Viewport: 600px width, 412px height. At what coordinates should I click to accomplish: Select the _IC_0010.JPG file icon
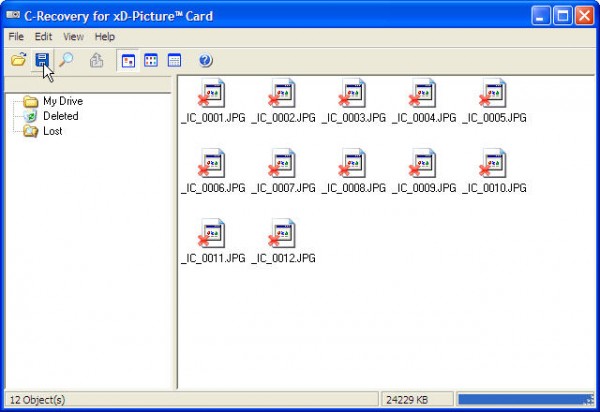[x=493, y=163]
